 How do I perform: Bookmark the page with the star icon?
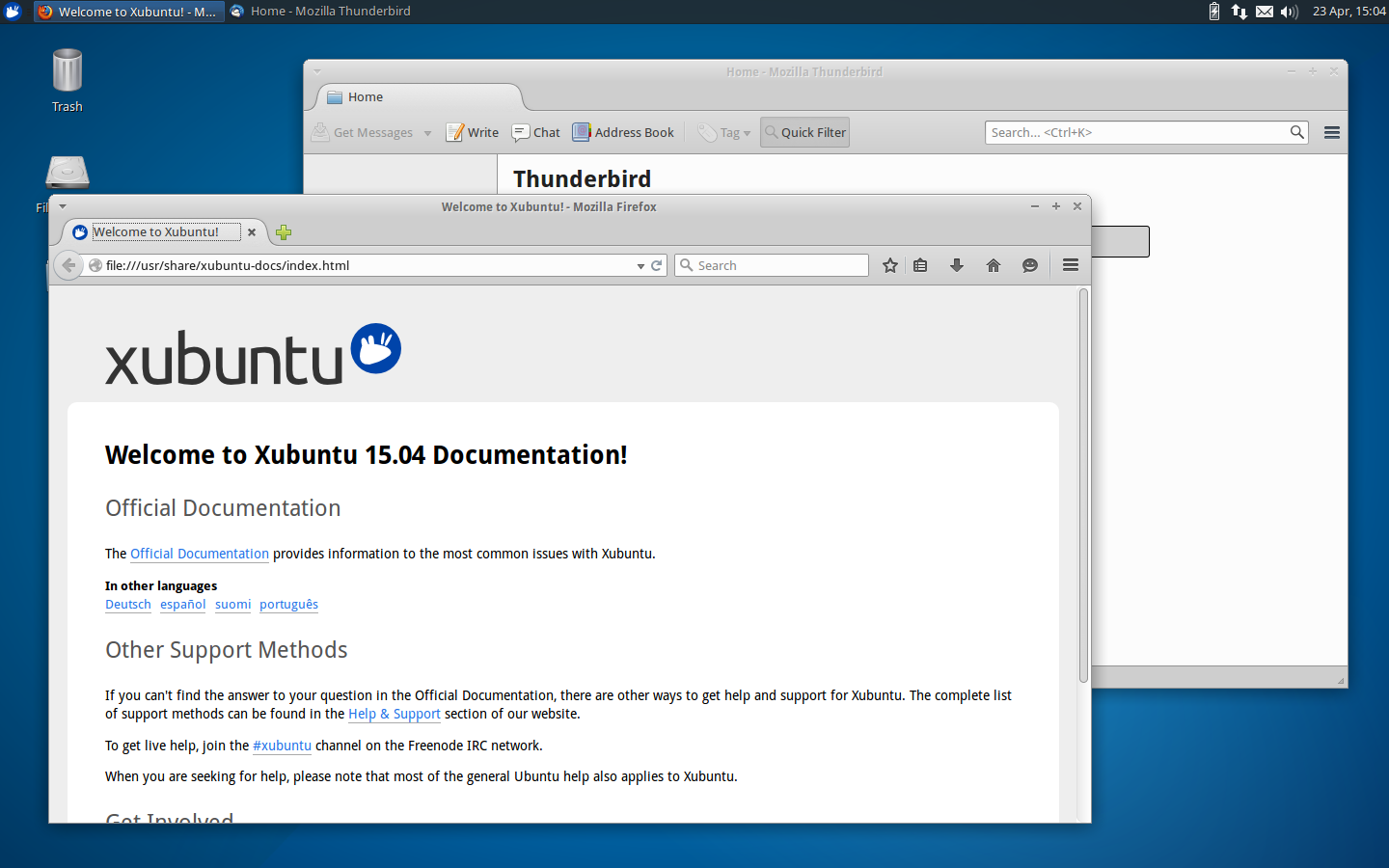point(889,264)
